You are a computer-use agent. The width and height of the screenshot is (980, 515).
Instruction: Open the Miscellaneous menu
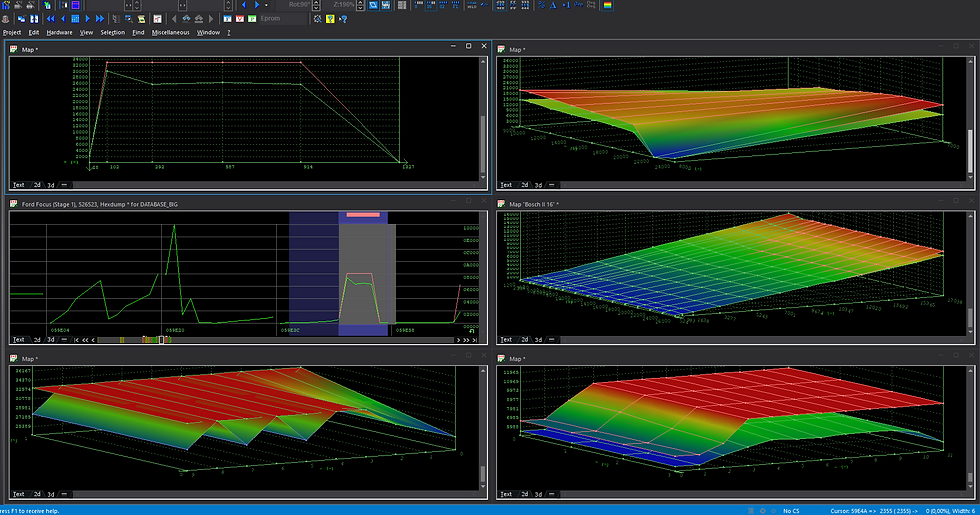pyautogui.click(x=171, y=32)
